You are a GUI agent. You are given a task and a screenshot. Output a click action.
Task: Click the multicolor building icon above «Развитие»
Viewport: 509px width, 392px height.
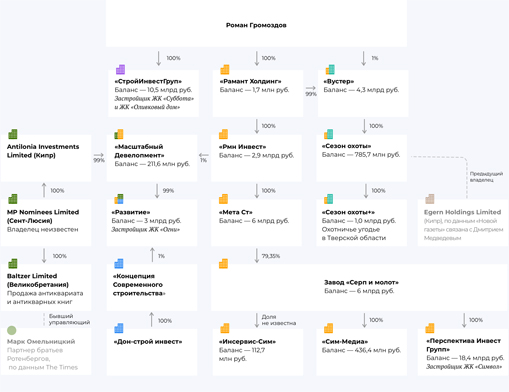tap(119, 199)
